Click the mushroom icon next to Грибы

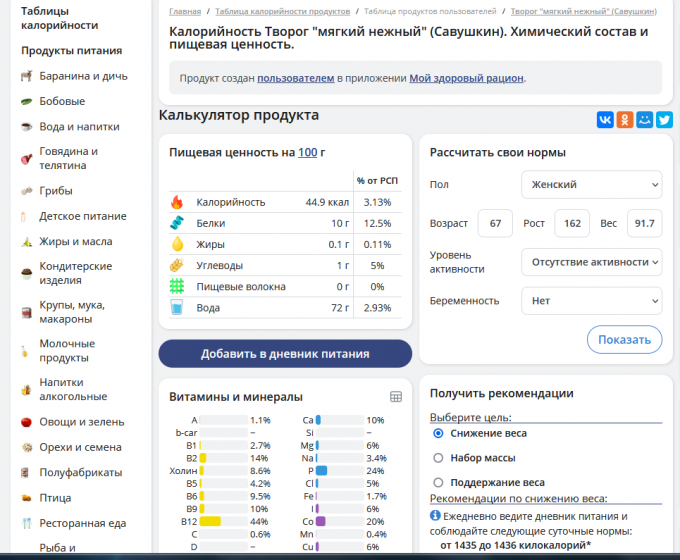coord(26,191)
